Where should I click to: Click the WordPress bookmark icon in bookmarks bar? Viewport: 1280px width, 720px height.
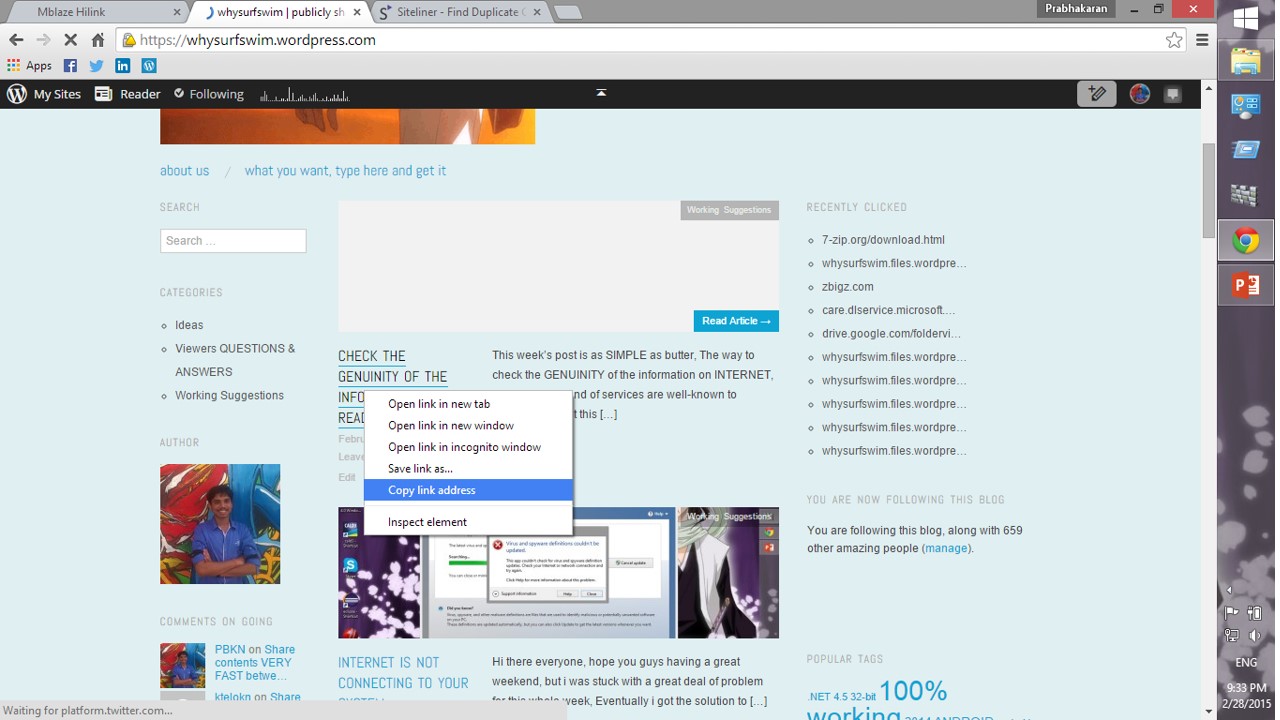(x=149, y=66)
